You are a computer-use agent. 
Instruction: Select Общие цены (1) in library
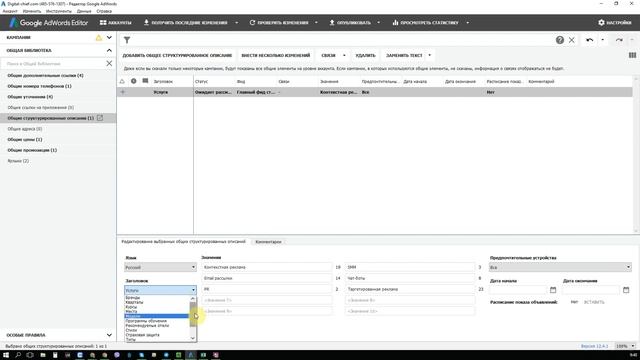tap(25, 140)
